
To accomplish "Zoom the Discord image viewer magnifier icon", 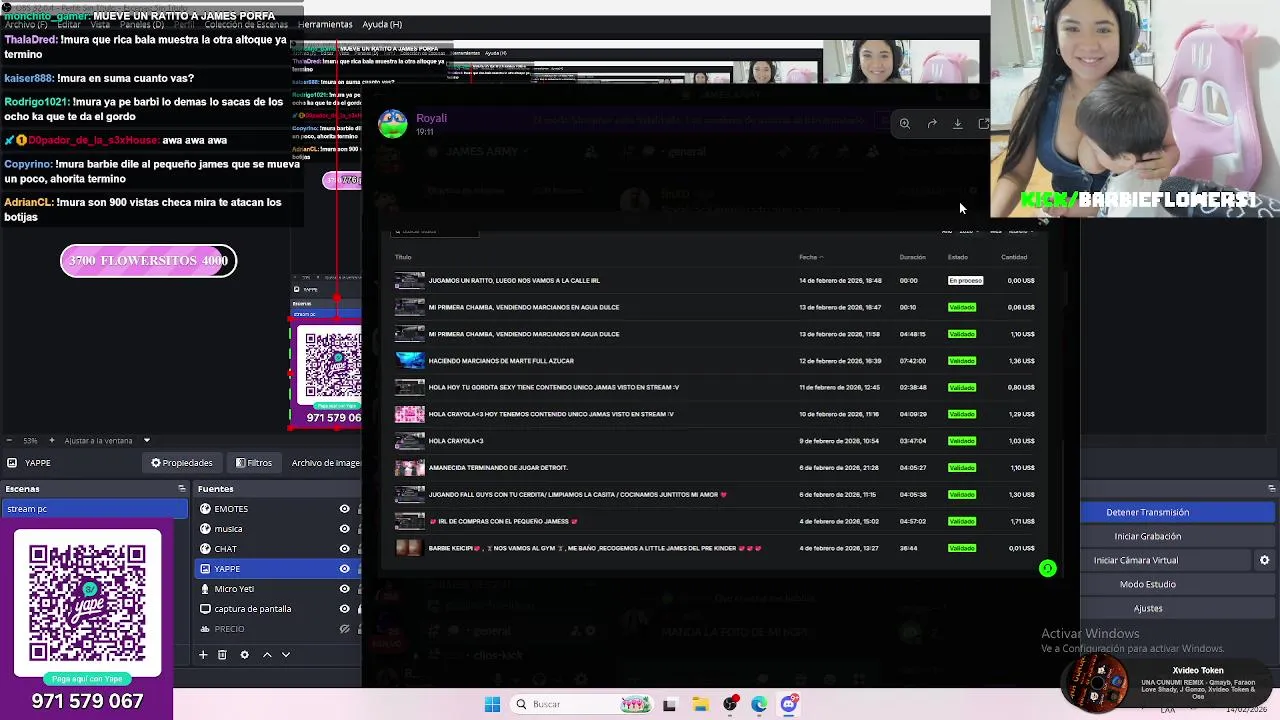I will [x=904, y=124].
